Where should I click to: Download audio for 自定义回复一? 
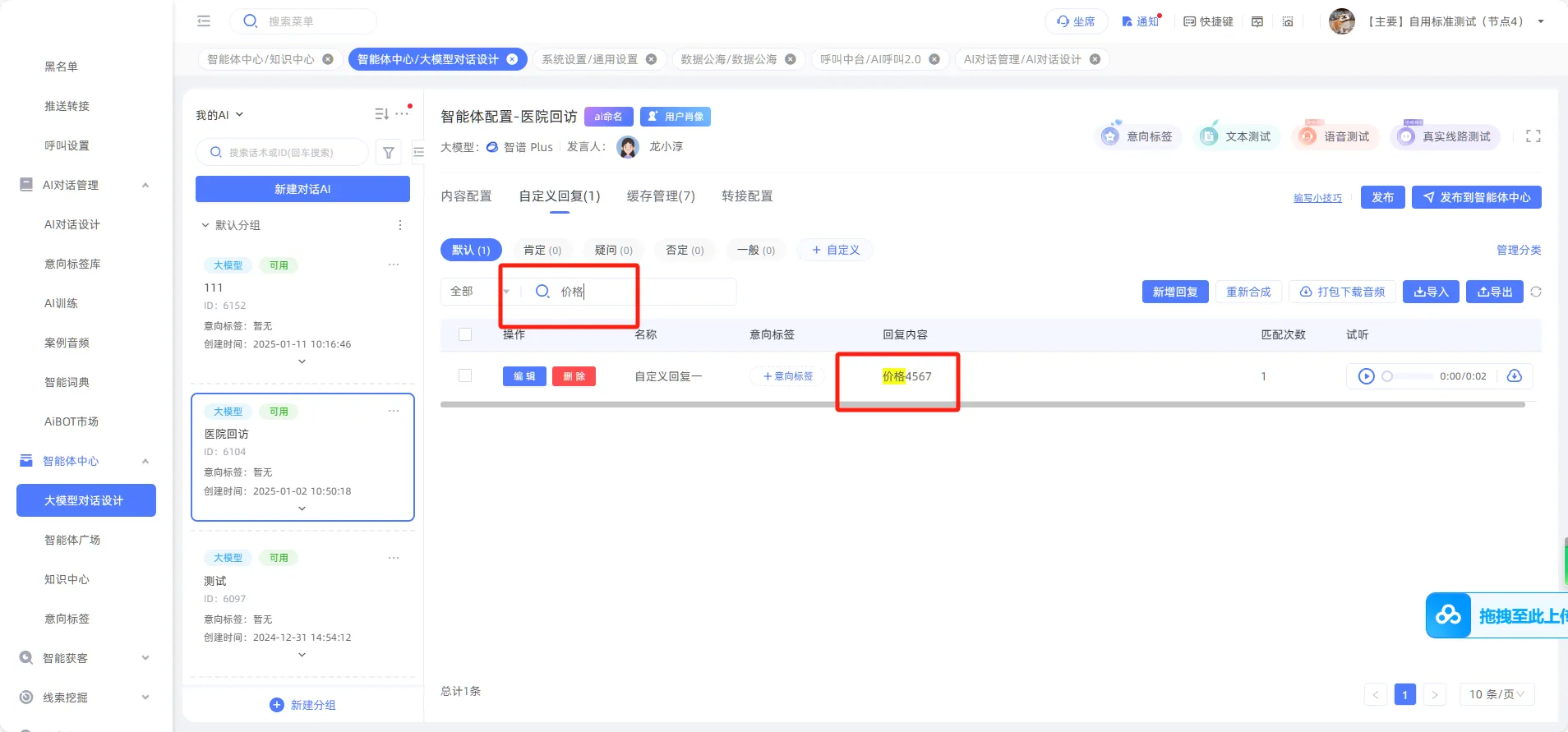[x=1515, y=376]
